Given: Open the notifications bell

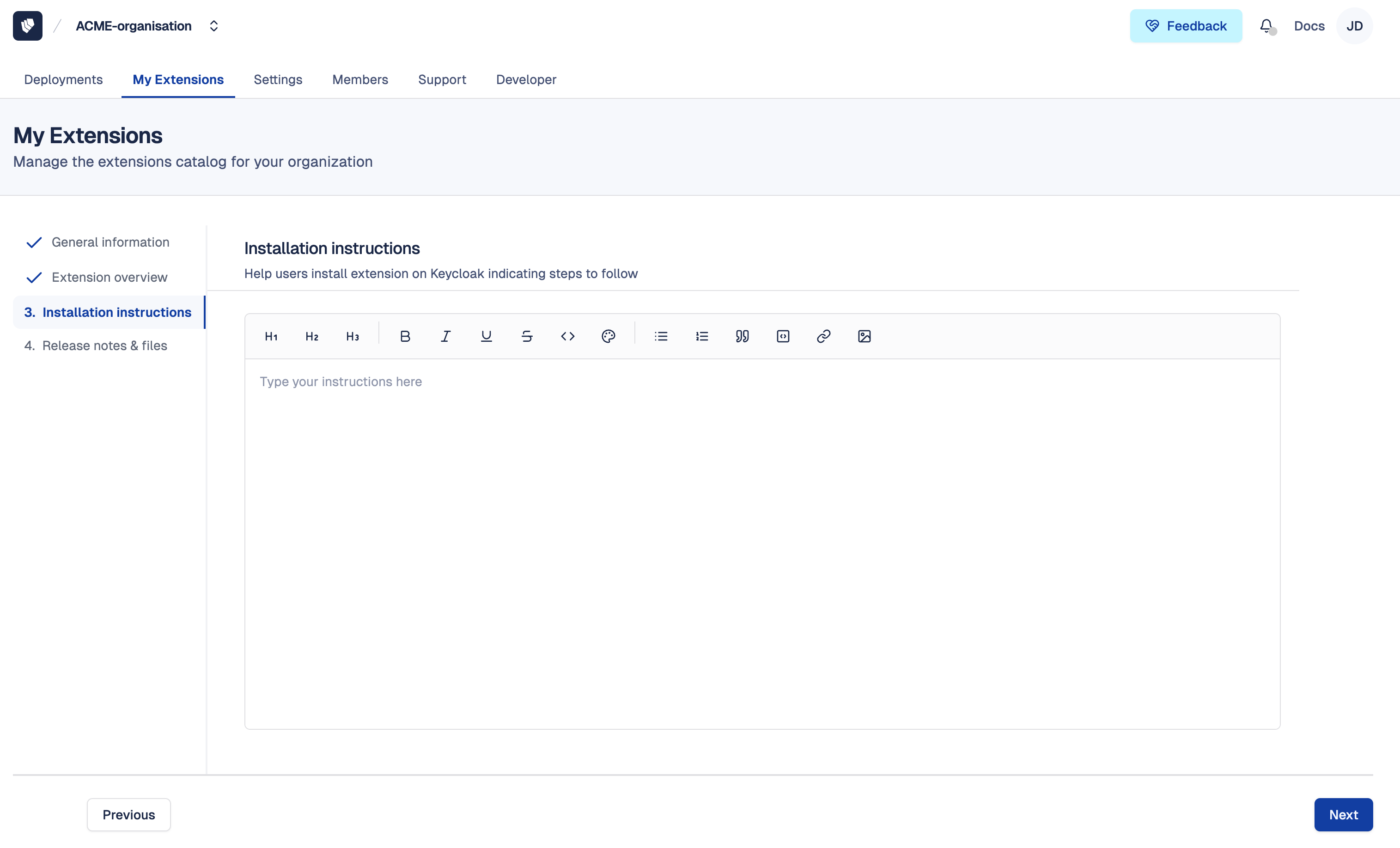Looking at the screenshot, I should pos(1266,25).
